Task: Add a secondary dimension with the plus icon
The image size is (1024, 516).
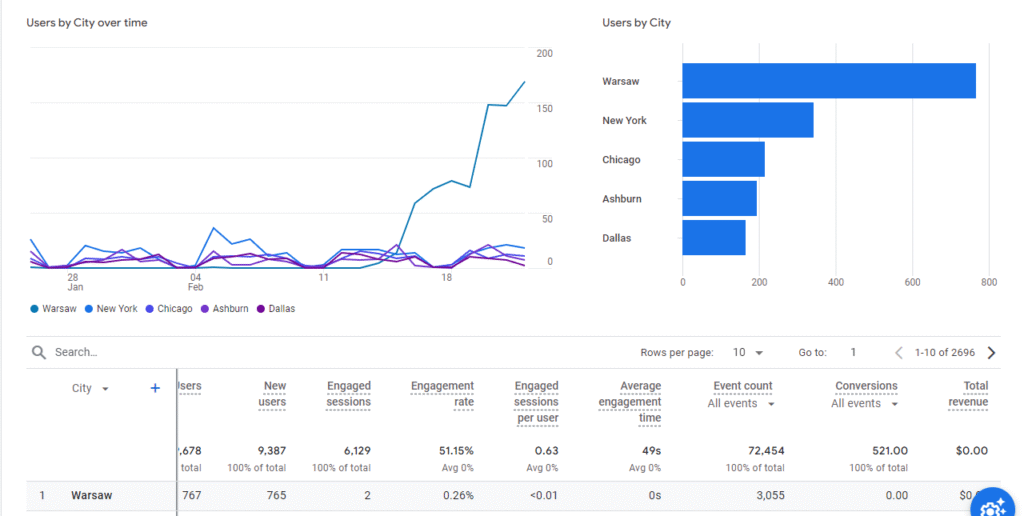Action: click(x=155, y=388)
